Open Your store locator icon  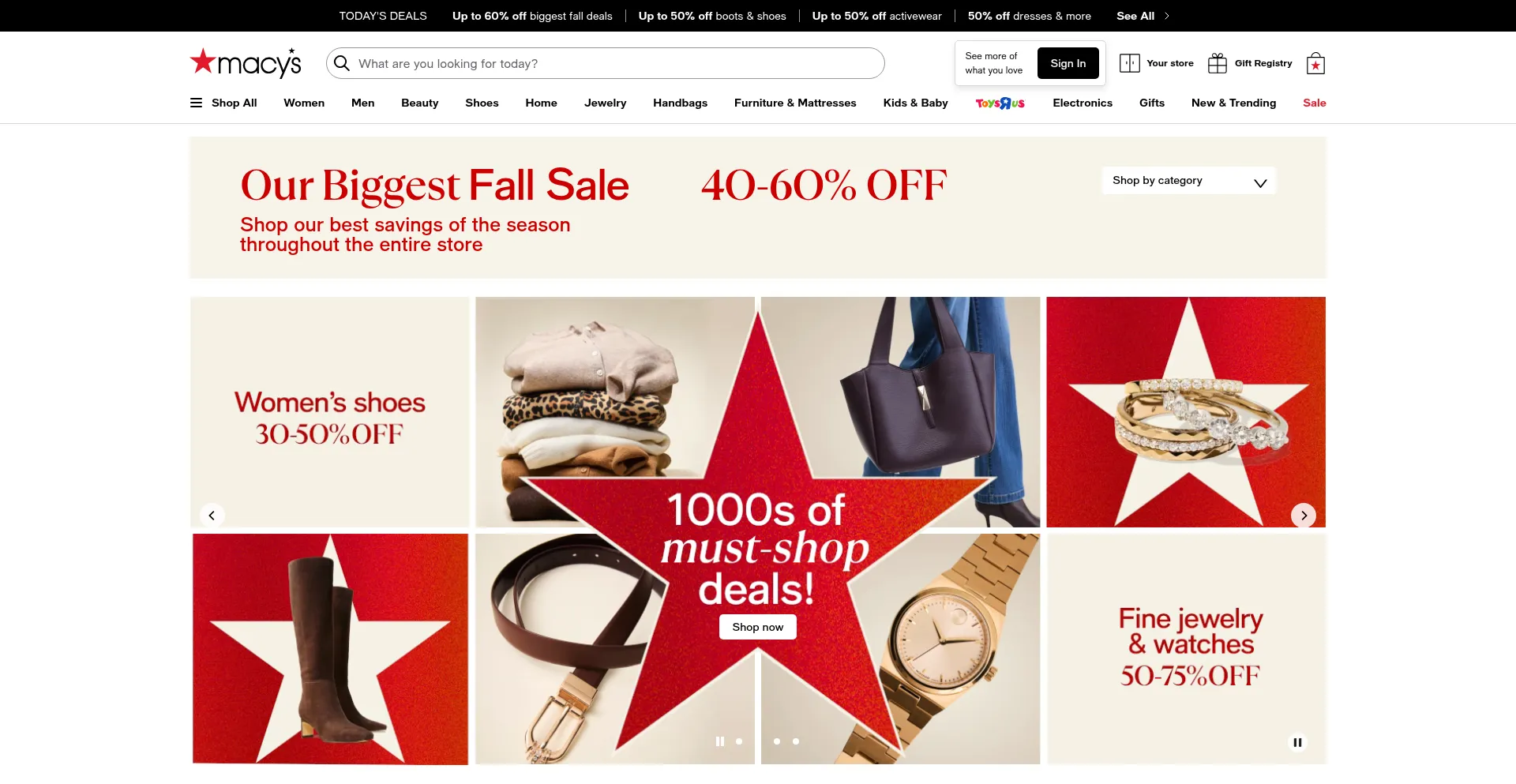[x=1130, y=63]
